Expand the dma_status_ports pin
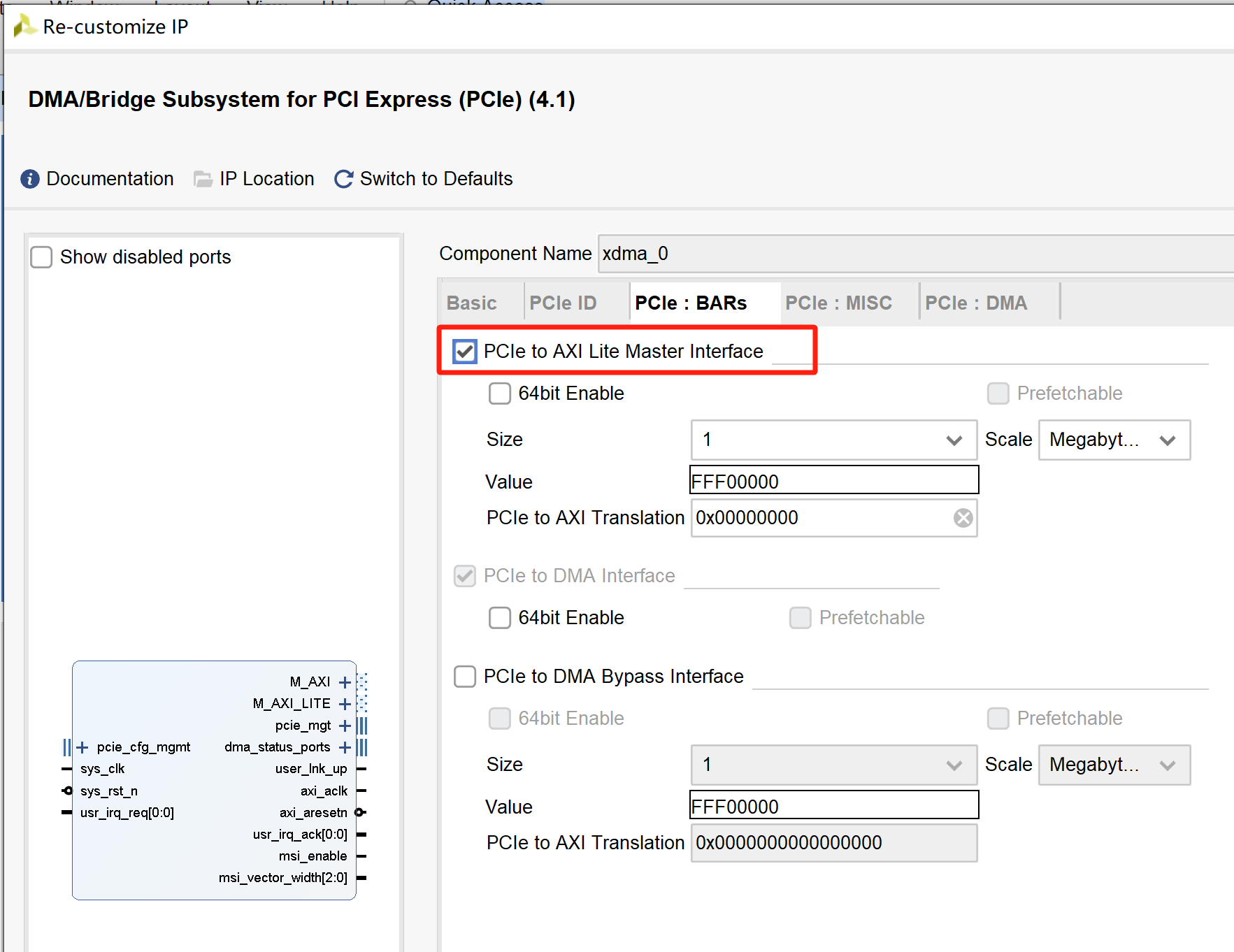1234x952 pixels. [344, 747]
